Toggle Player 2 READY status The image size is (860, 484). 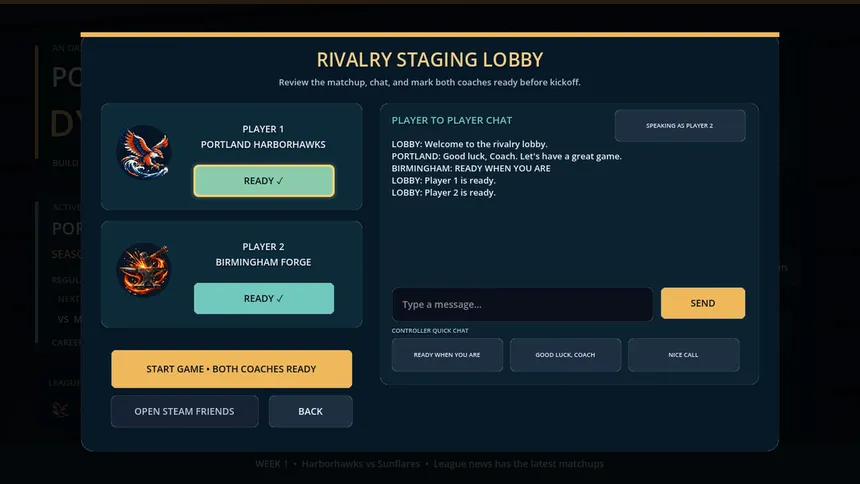(264, 299)
